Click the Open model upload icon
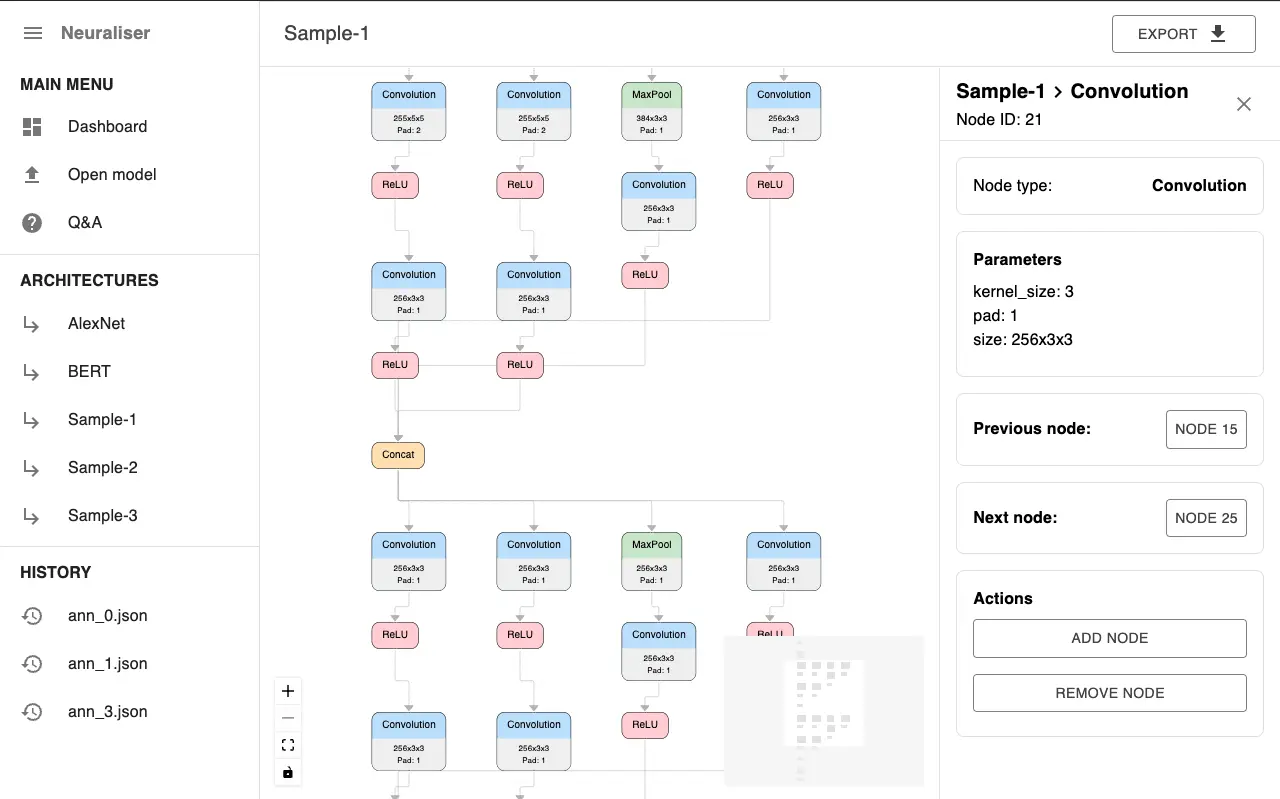Screen dimensions: 1280x799 pyautogui.click(x=32, y=175)
